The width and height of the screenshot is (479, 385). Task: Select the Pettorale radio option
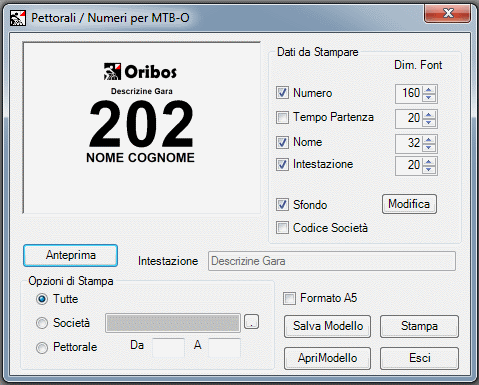pyautogui.click(x=42, y=348)
